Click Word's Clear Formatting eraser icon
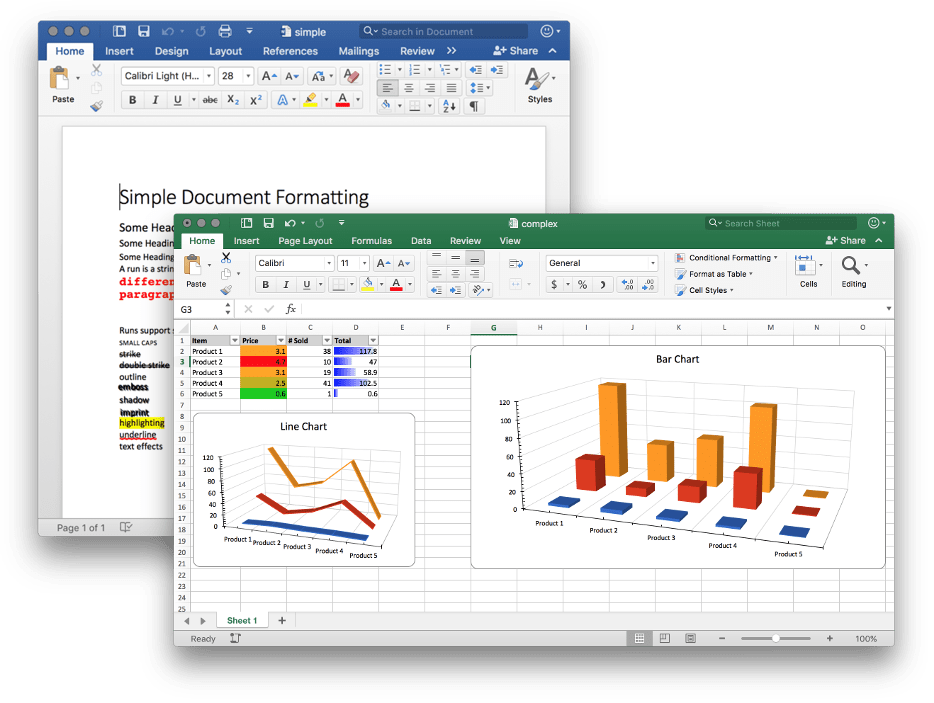This screenshot has height=703, width=934. [x=350, y=76]
